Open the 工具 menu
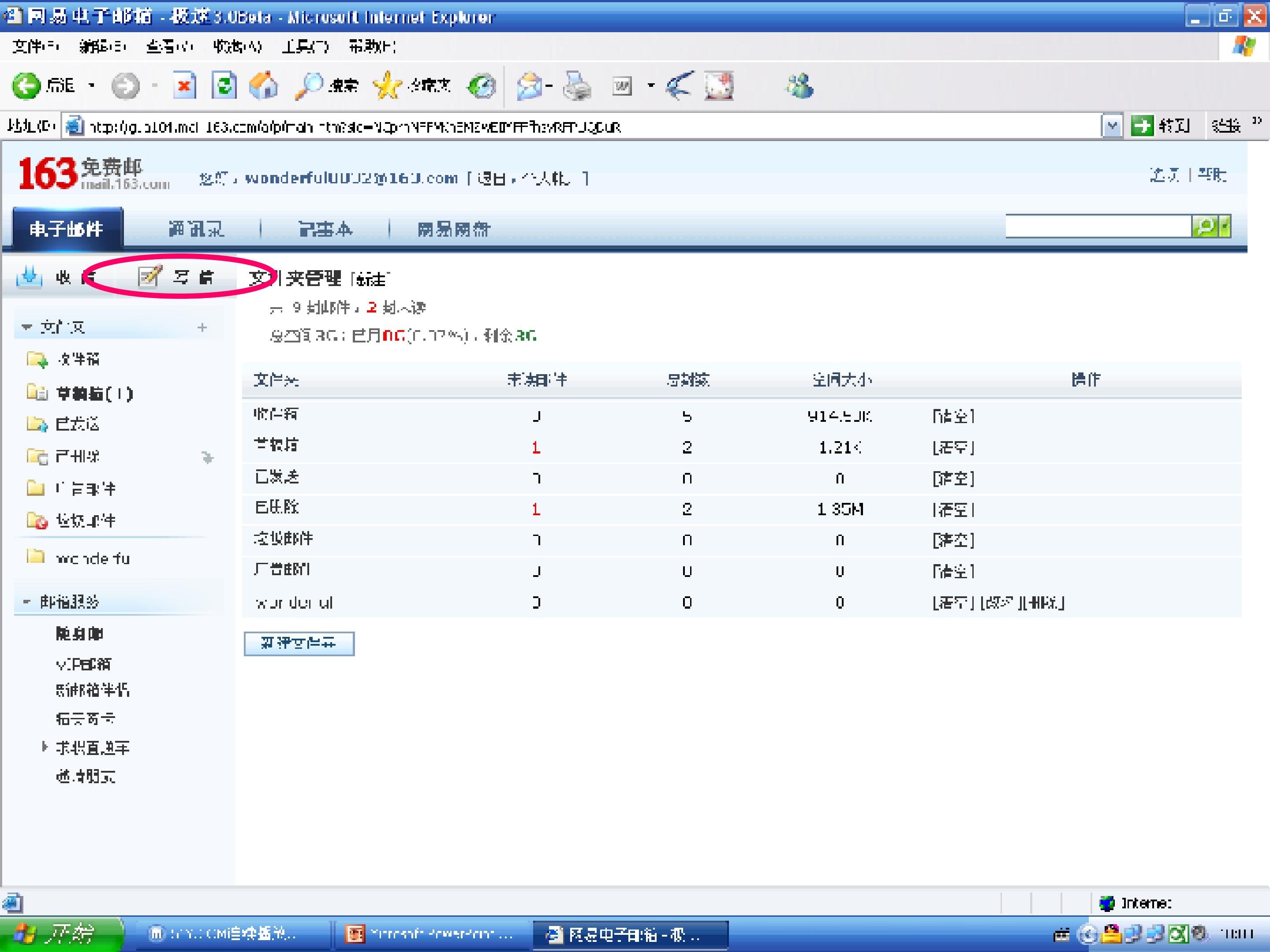 305,46
